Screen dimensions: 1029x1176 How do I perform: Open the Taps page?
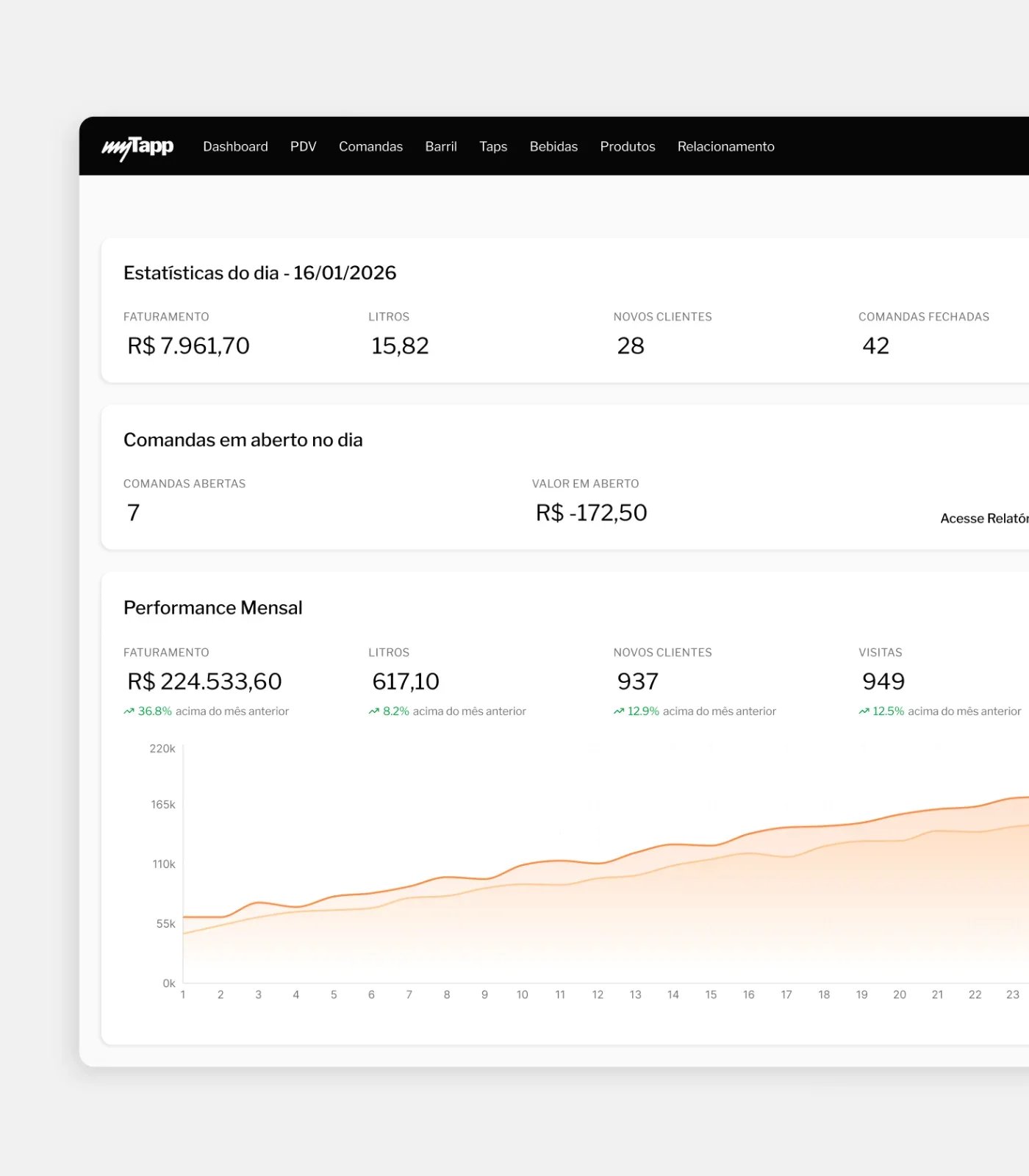click(493, 146)
